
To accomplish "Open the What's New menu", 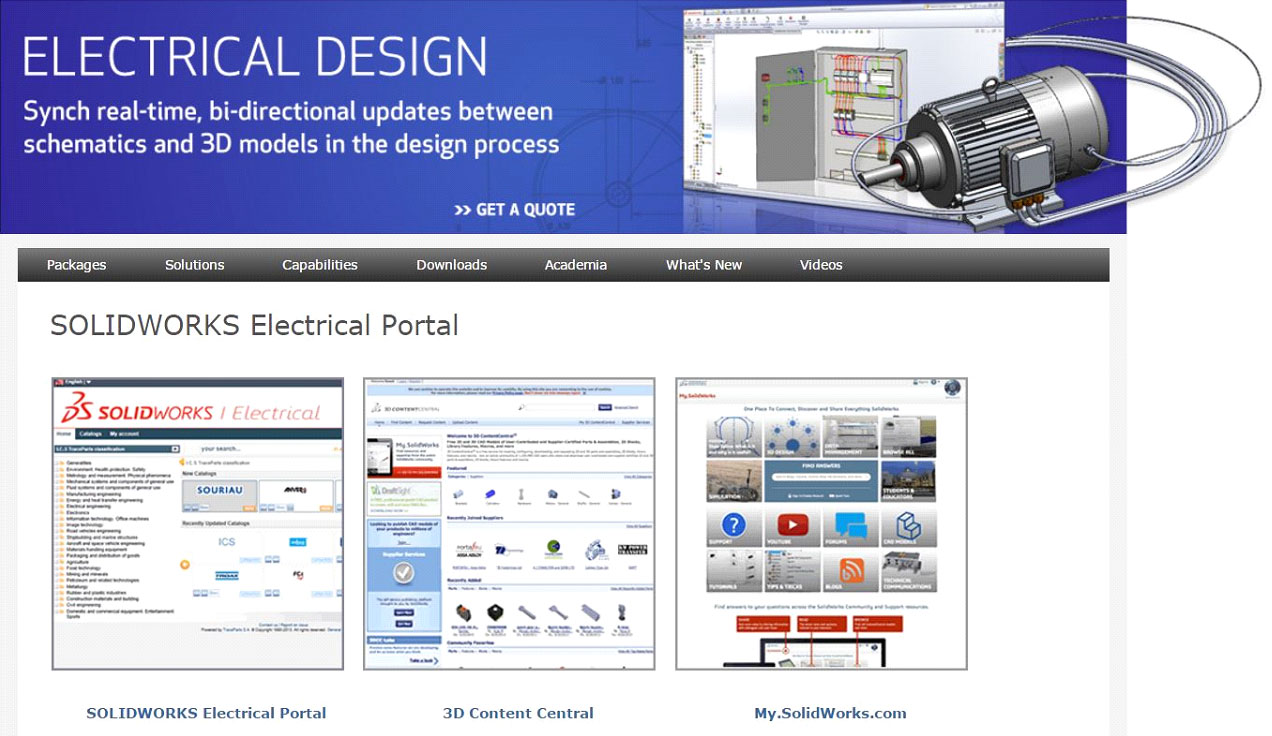I will 704,265.
